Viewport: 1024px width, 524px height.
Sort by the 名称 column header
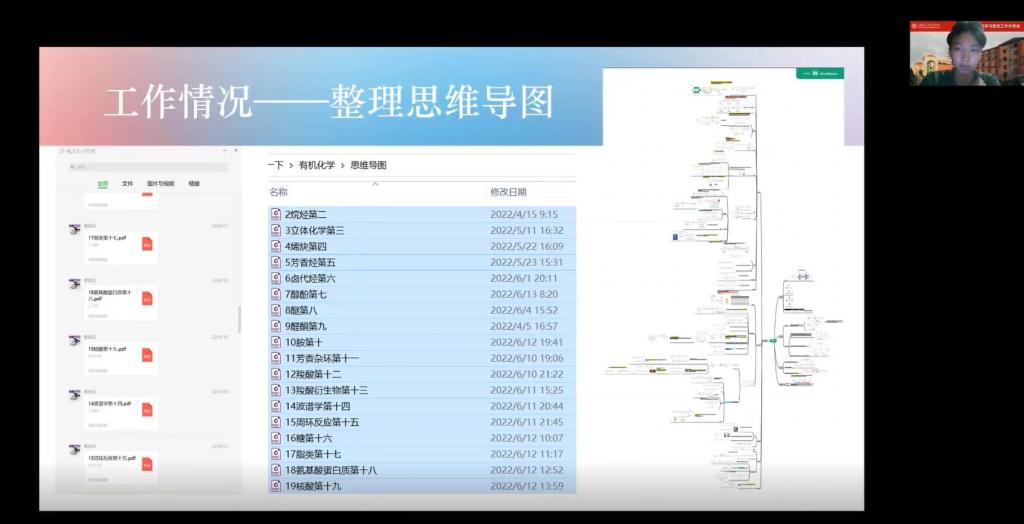[278, 192]
